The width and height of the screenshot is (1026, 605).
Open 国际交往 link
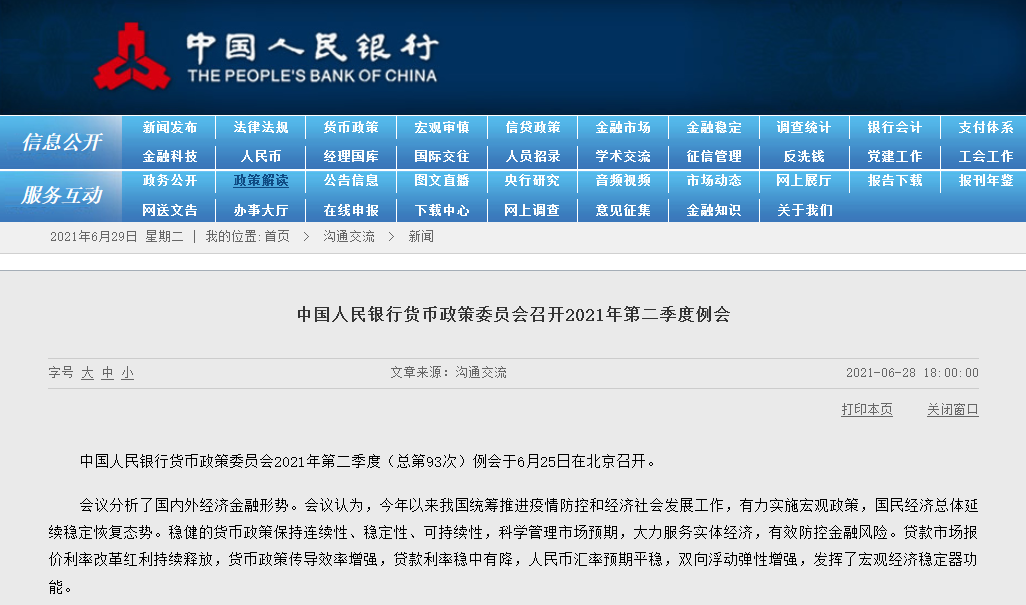tap(442, 156)
